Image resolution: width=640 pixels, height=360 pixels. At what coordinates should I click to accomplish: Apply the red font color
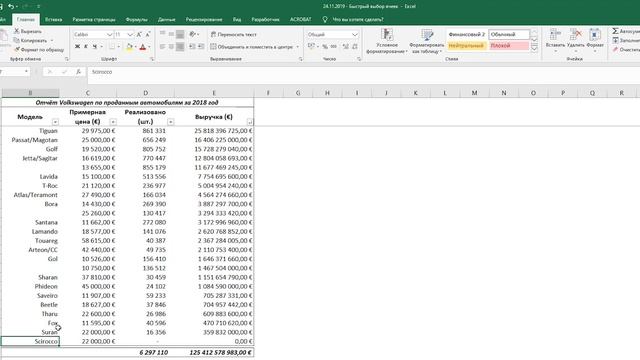(143, 47)
